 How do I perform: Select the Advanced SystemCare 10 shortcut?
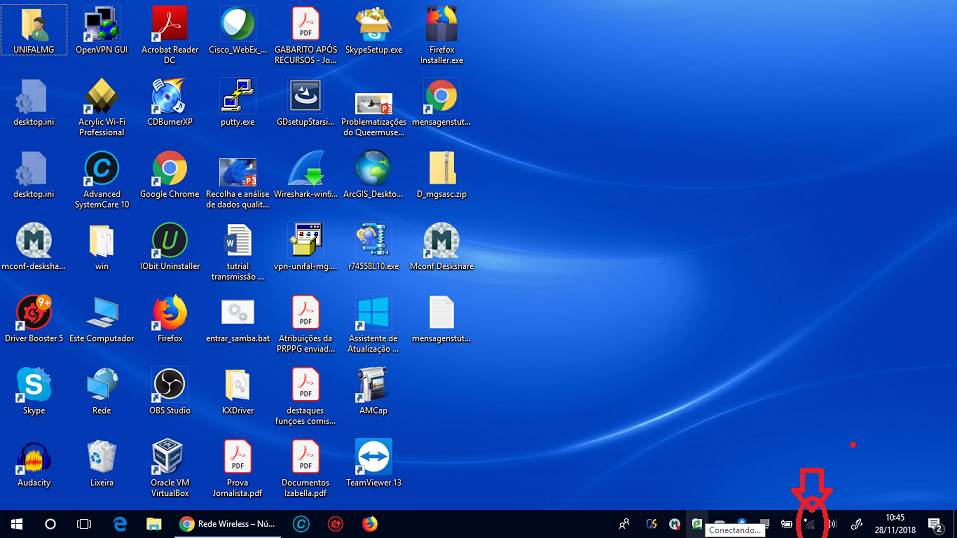coord(101,179)
